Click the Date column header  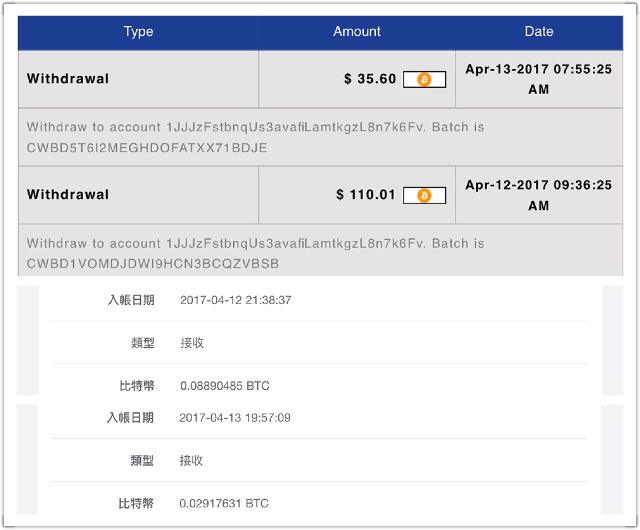pos(539,31)
